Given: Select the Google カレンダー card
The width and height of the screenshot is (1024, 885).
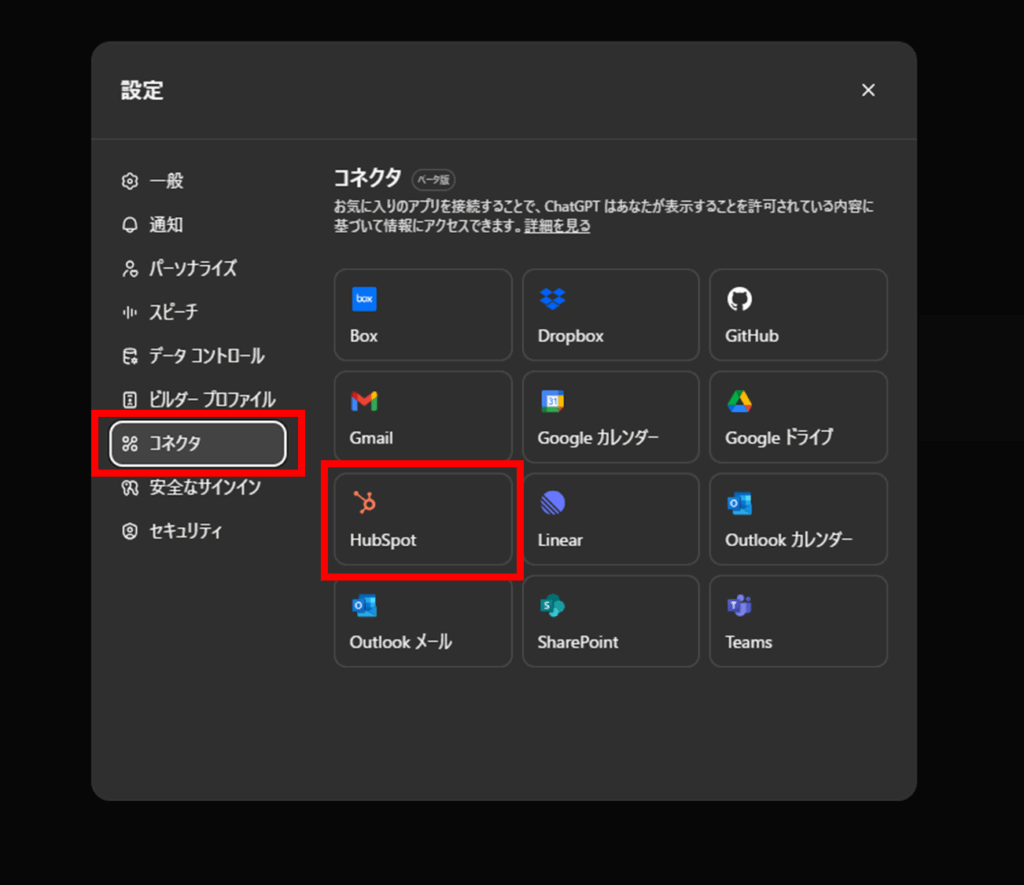Looking at the screenshot, I should 611,417.
